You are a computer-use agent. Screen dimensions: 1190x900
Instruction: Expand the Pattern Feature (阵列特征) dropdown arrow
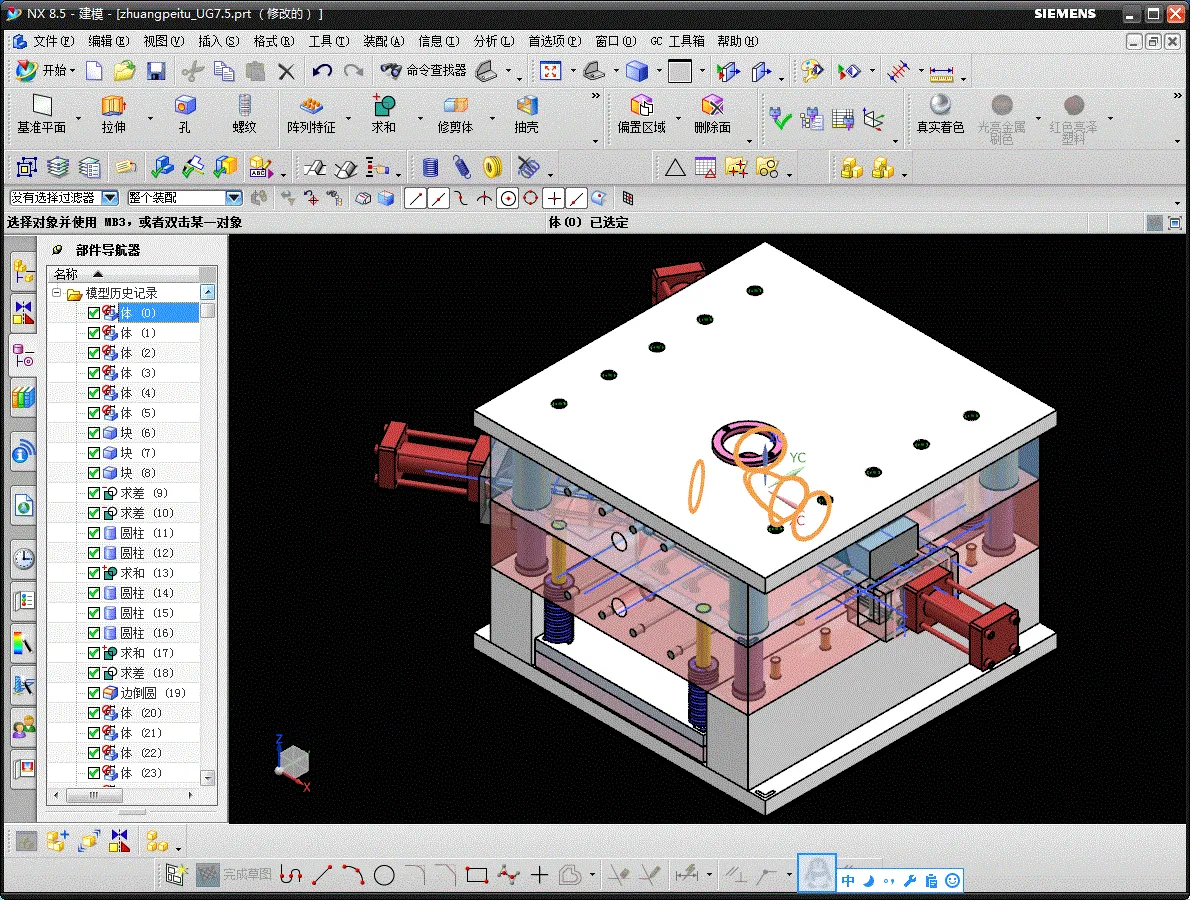(x=348, y=118)
